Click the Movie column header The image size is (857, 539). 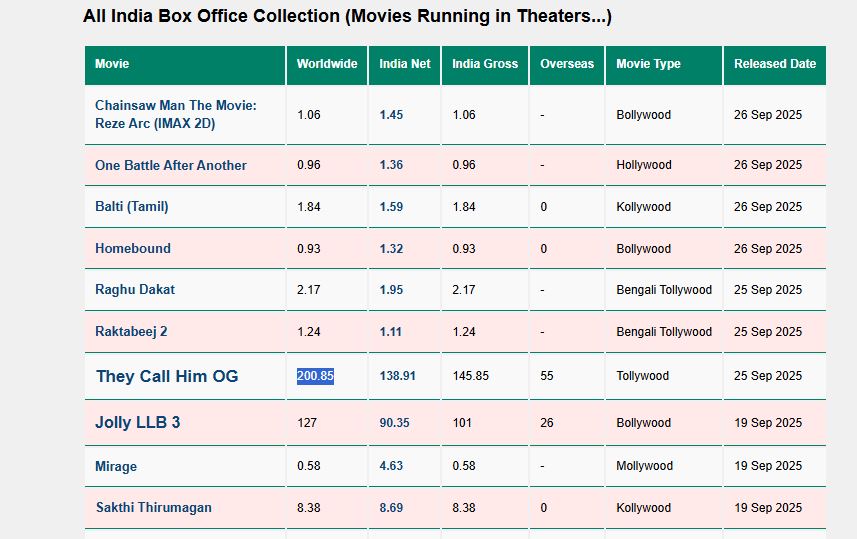point(112,64)
